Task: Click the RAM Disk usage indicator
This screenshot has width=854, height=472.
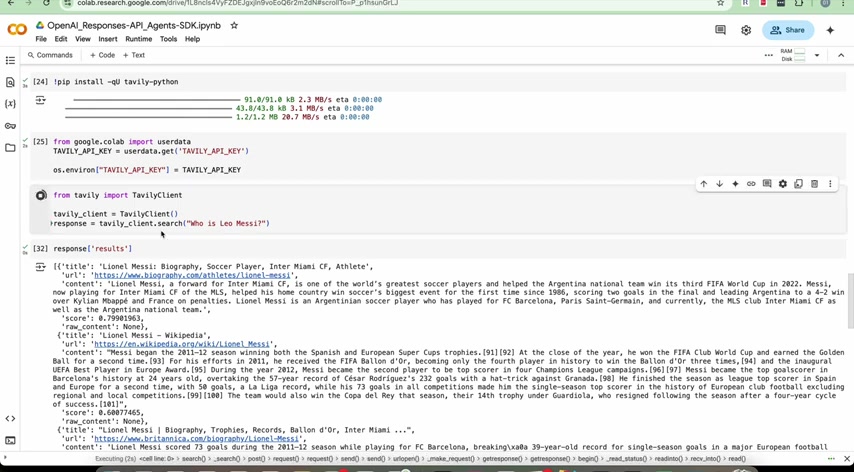Action: pyautogui.click(x=792, y=55)
